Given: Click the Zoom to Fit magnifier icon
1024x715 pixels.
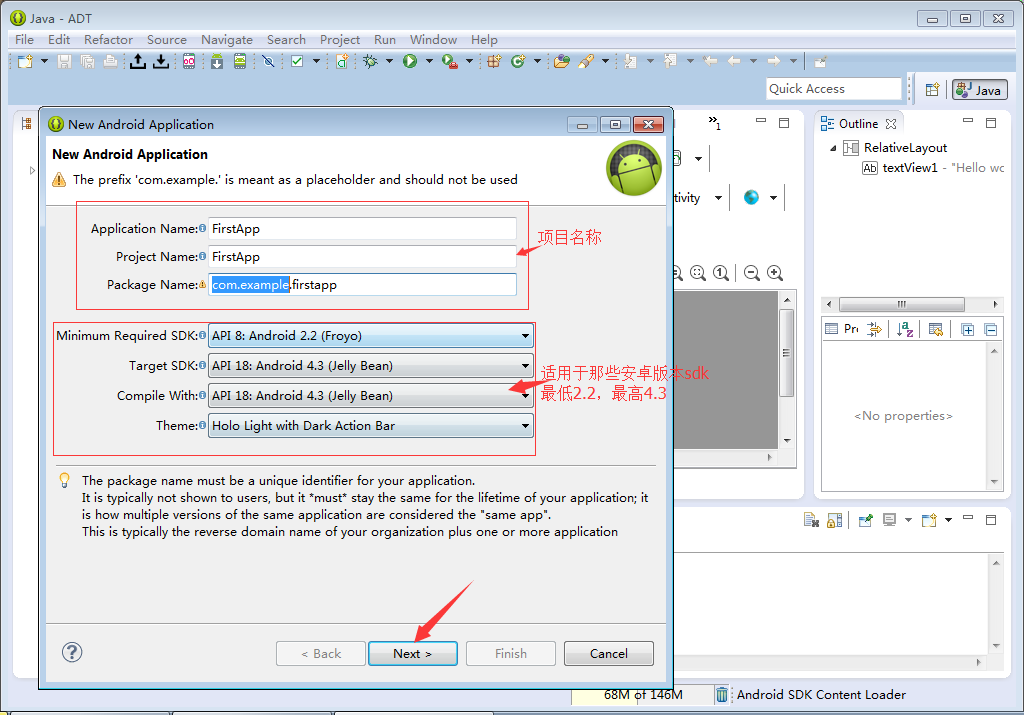Looking at the screenshot, I should 698,273.
